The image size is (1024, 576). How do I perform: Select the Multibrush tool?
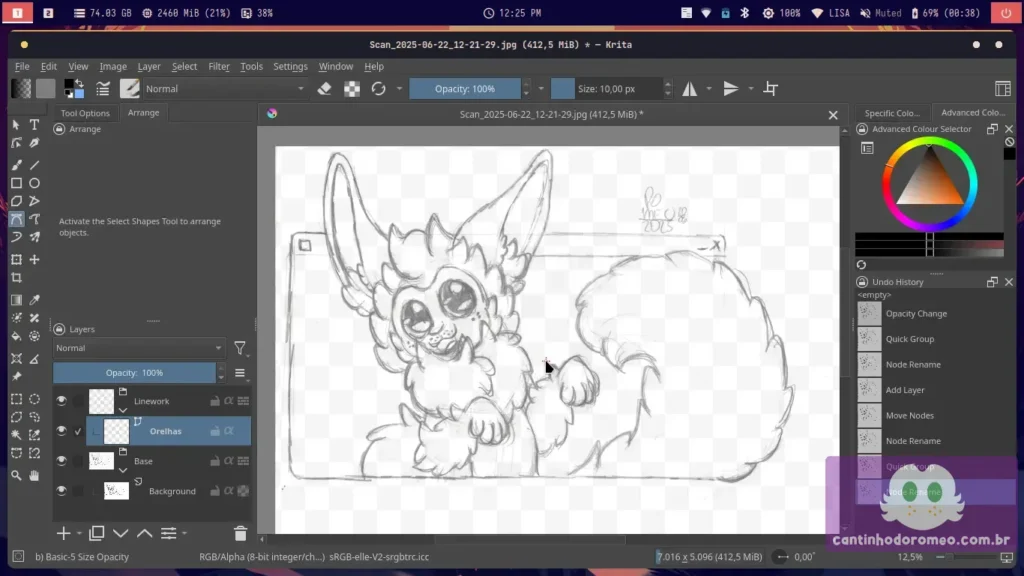click(x=35, y=237)
